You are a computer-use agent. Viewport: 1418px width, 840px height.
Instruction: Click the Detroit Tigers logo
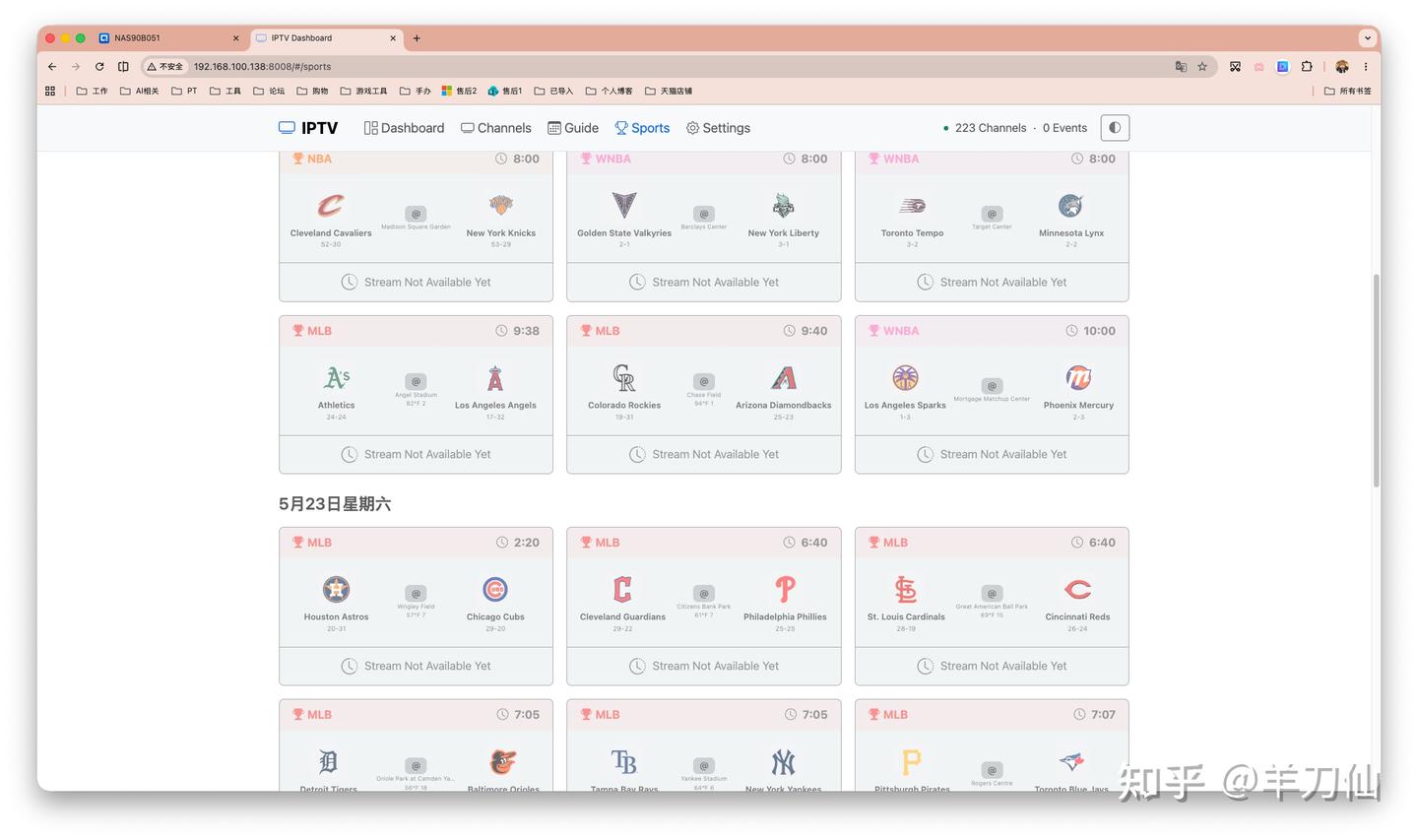coord(329,761)
